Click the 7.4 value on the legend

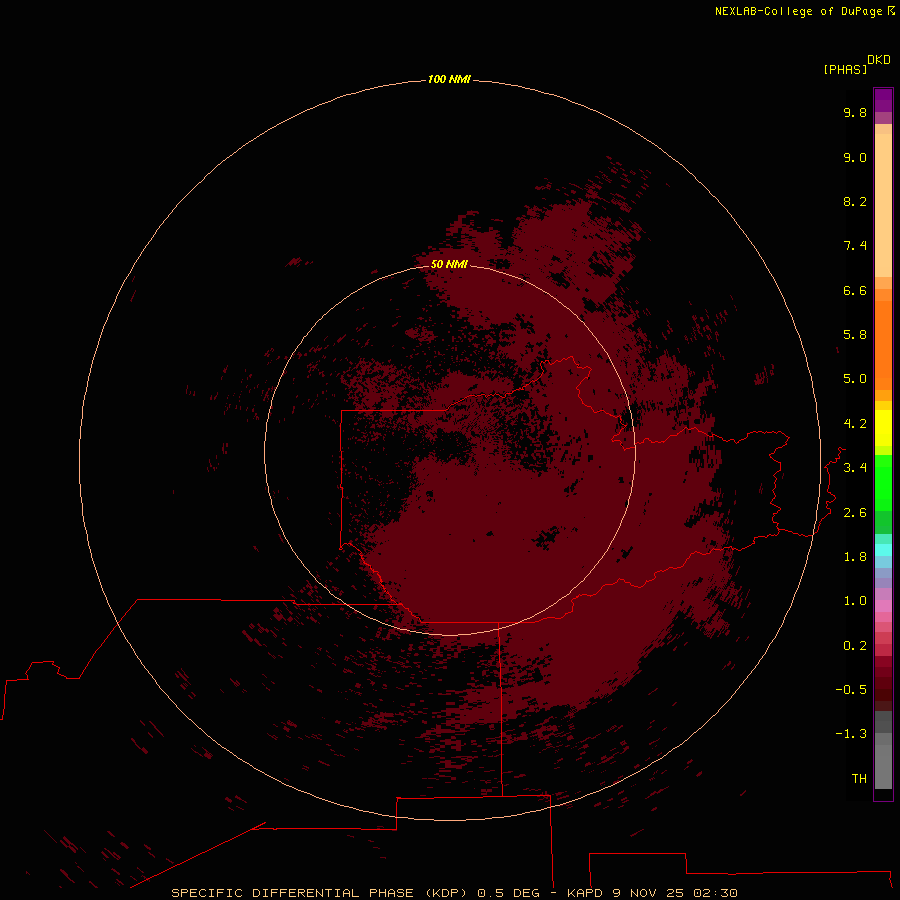(855, 246)
